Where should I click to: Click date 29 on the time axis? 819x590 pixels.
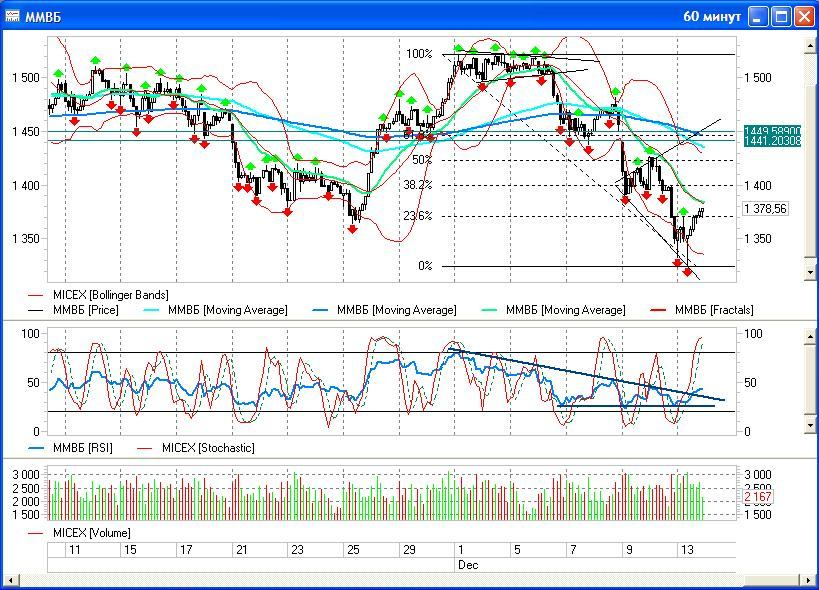click(410, 550)
